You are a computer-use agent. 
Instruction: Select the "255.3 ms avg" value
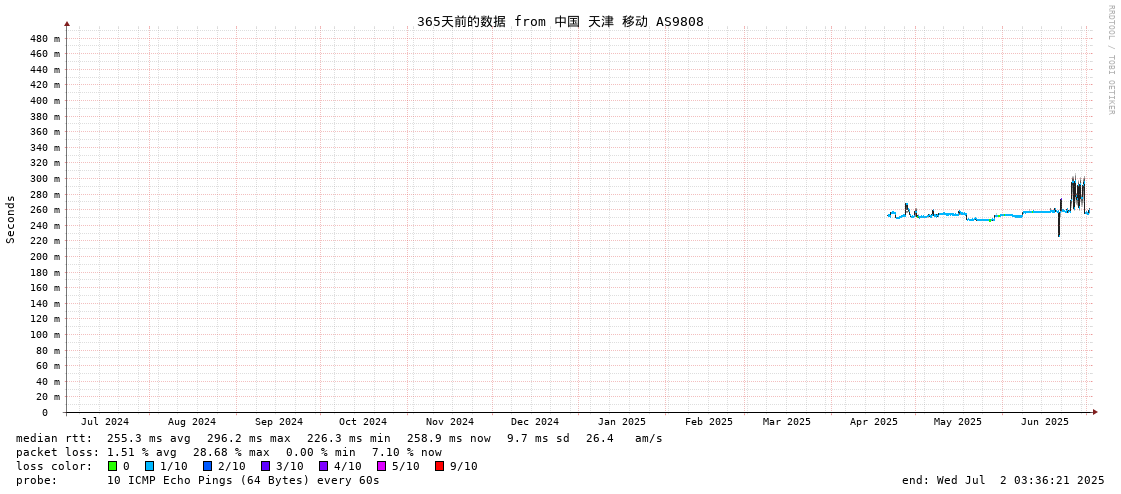point(149,438)
